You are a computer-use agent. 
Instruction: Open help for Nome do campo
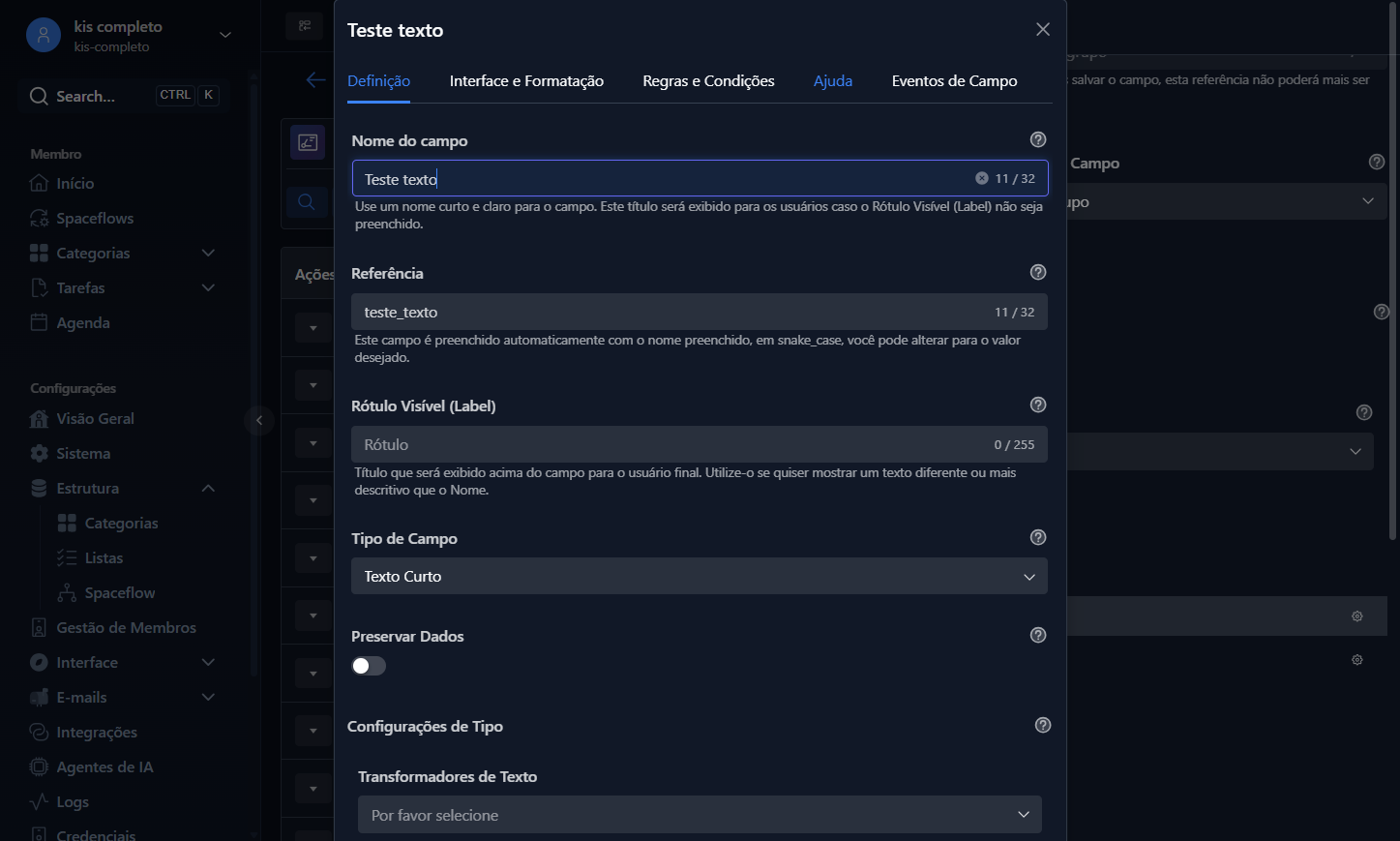1038,139
